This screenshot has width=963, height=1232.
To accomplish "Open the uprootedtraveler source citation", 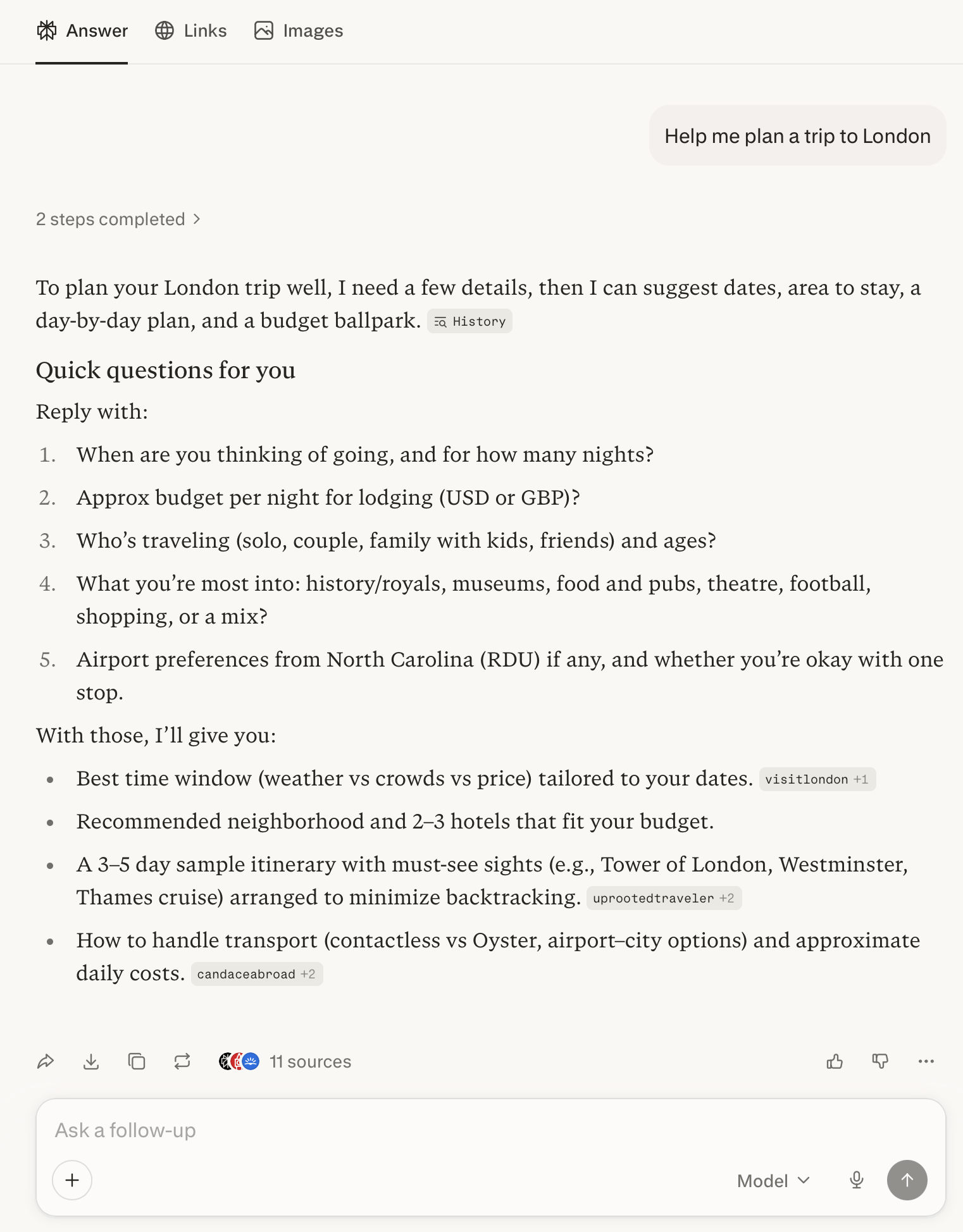I will click(x=664, y=898).
